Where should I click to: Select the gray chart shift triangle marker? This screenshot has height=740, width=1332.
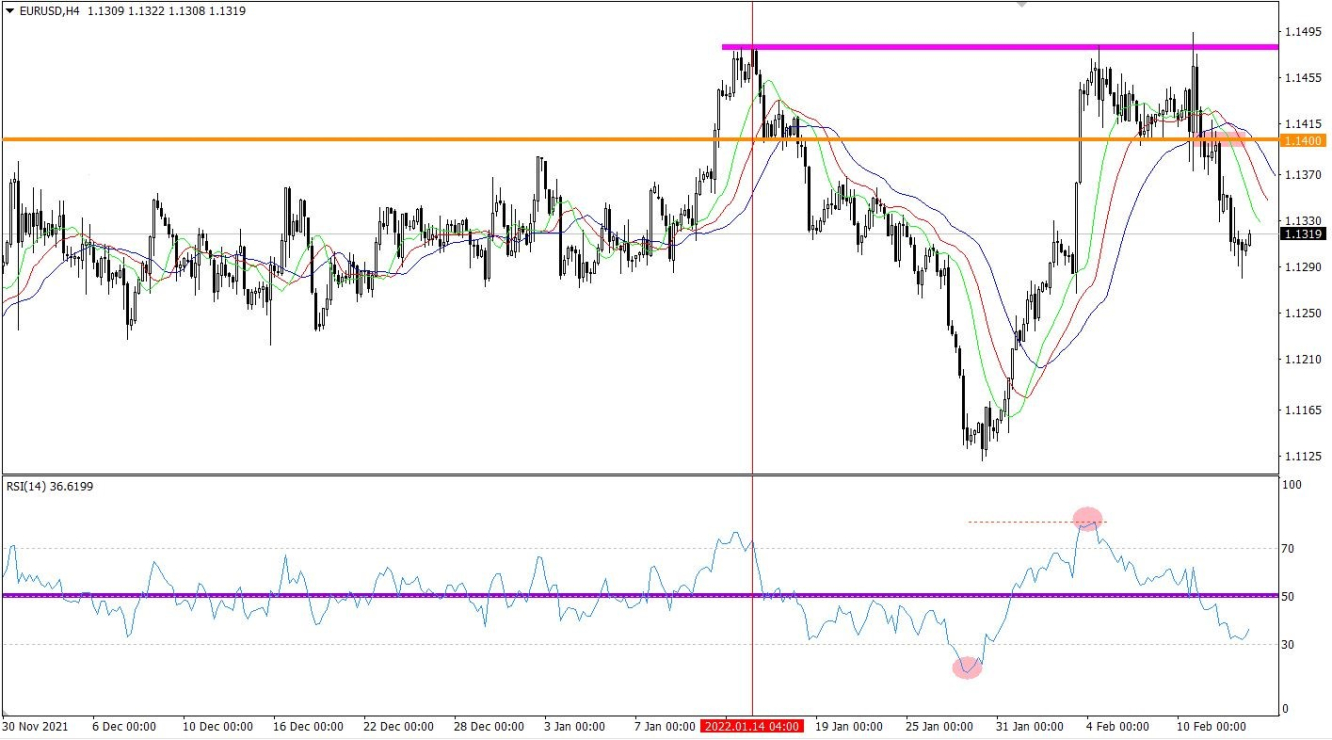point(1021,4)
